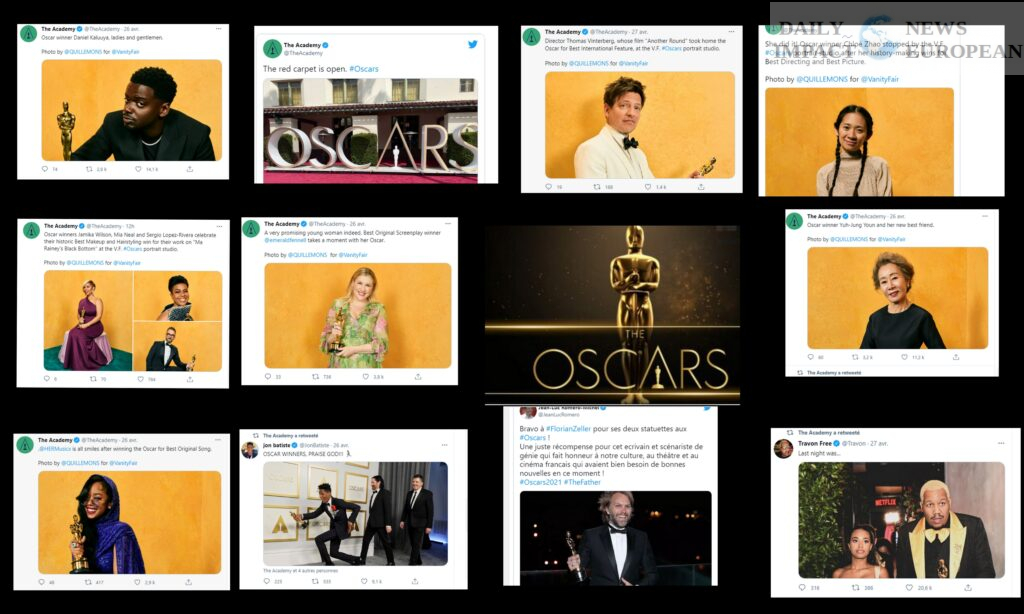Reply to the Yuh-Jung Youn tweet
1024x614 pixels.
[x=811, y=357]
